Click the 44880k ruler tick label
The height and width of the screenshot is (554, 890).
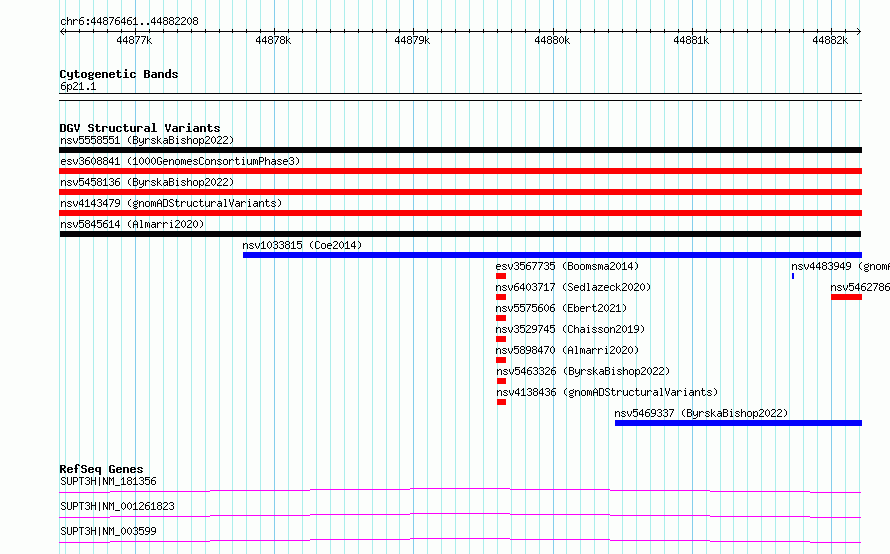[x=552, y=40]
